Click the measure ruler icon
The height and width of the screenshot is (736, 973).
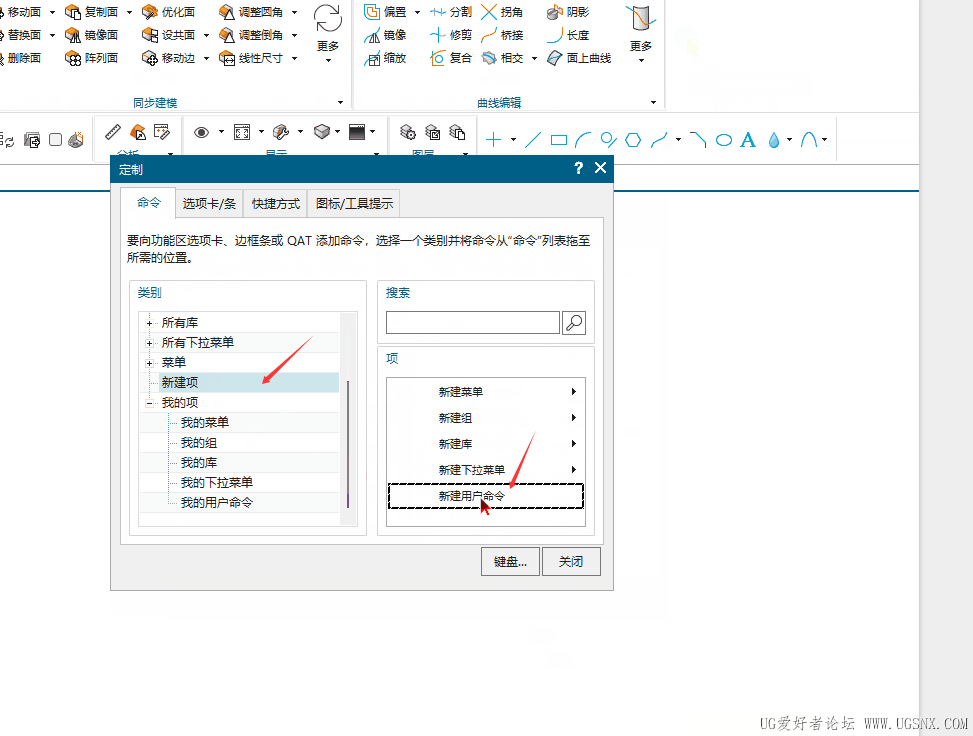pyautogui.click(x=113, y=132)
